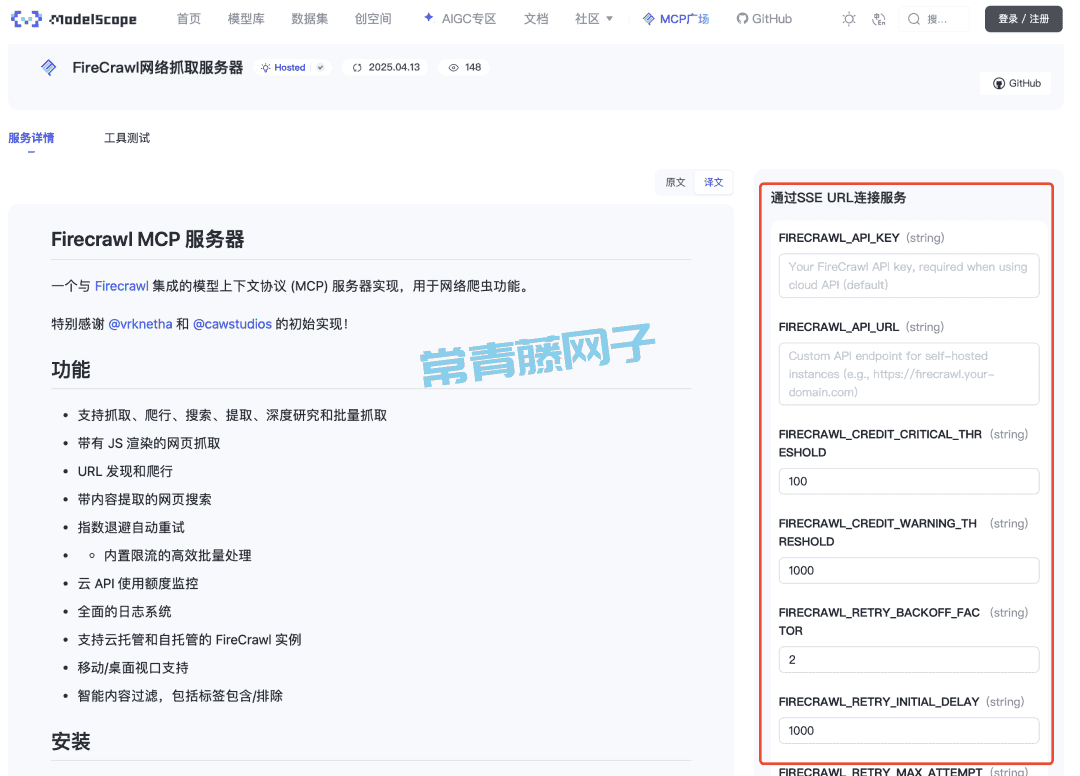Click the 带有 JS 渲染的网页抓取 bullet
The width and height of the screenshot is (1080, 776).
(x=149, y=443)
